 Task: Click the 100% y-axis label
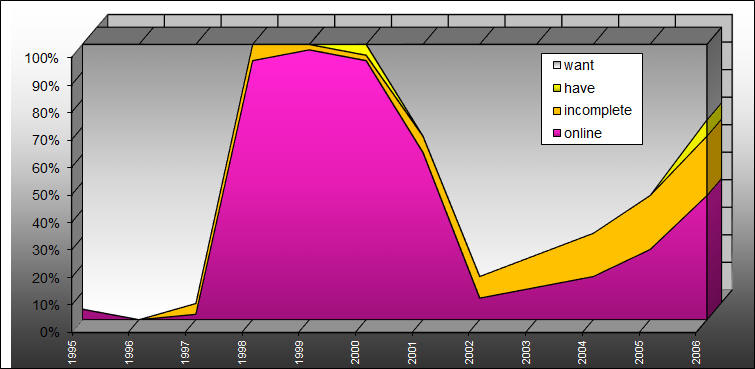point(41,58)
